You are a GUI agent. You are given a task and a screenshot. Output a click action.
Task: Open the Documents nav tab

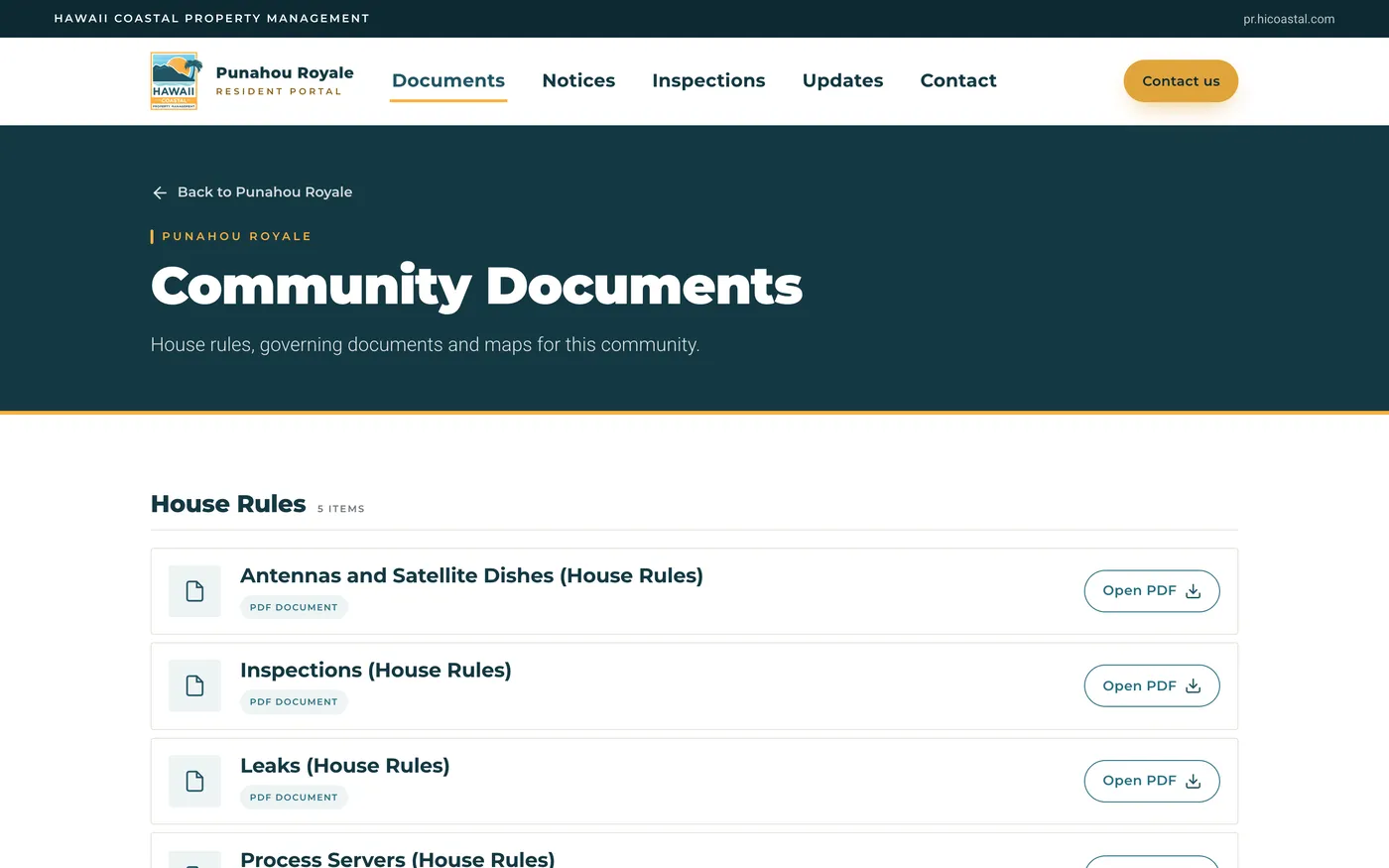coord(448,80)
